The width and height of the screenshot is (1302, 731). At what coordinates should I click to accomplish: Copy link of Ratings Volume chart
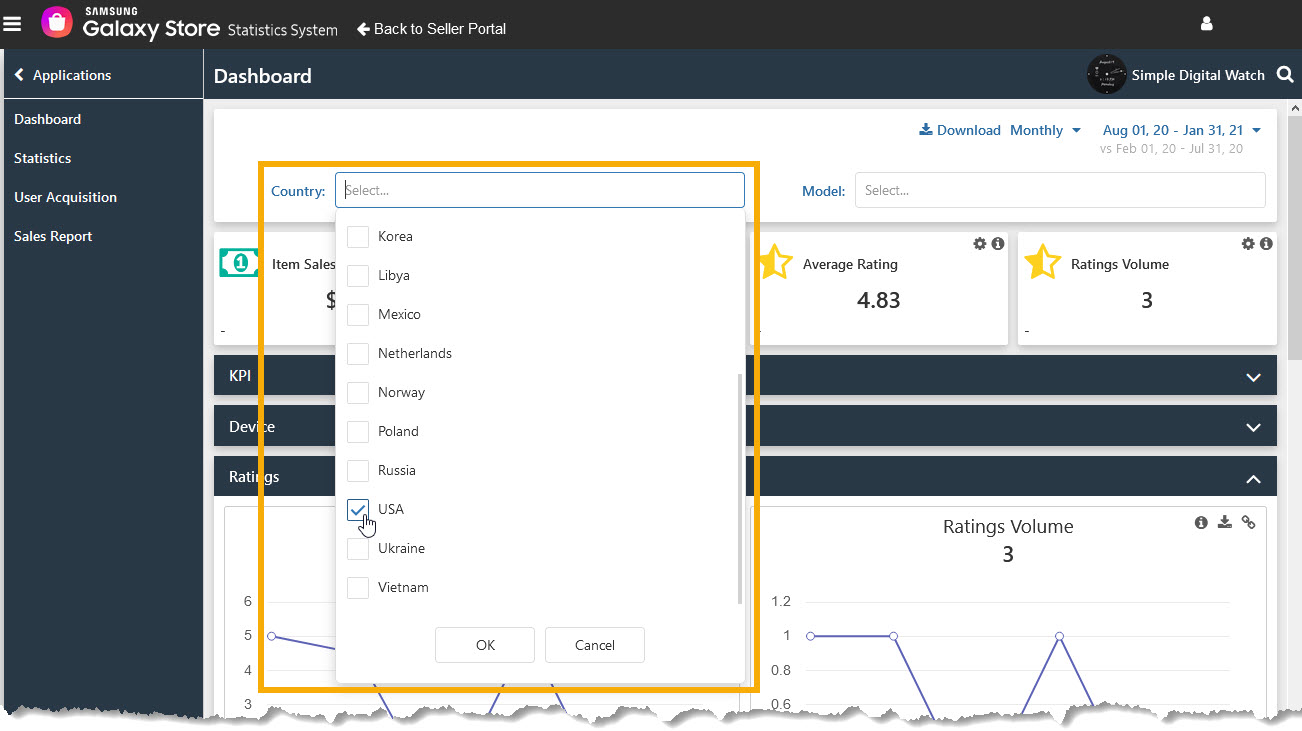pos(1248,522)
